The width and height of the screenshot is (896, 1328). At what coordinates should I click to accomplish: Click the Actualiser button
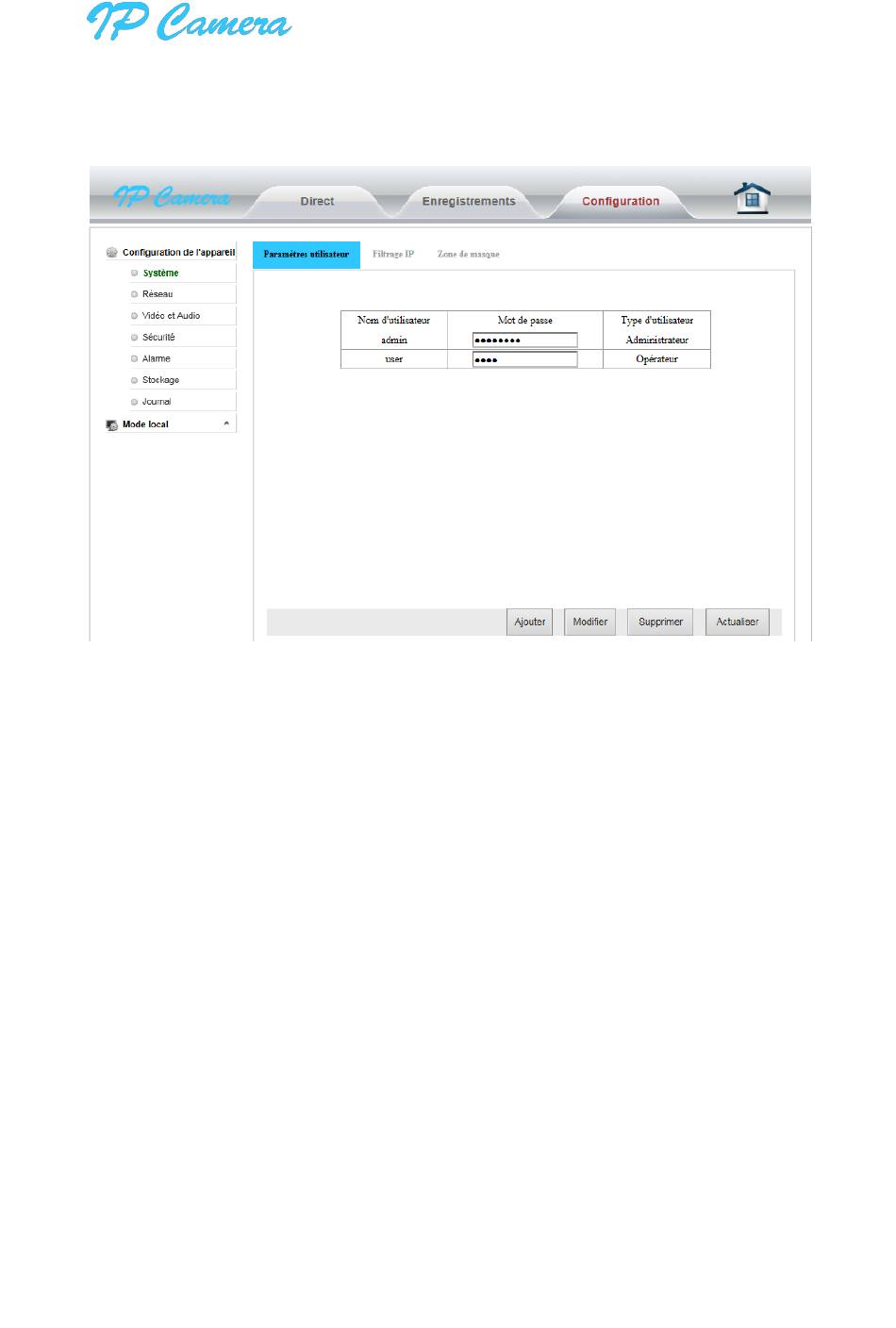(x=738, y=622)
